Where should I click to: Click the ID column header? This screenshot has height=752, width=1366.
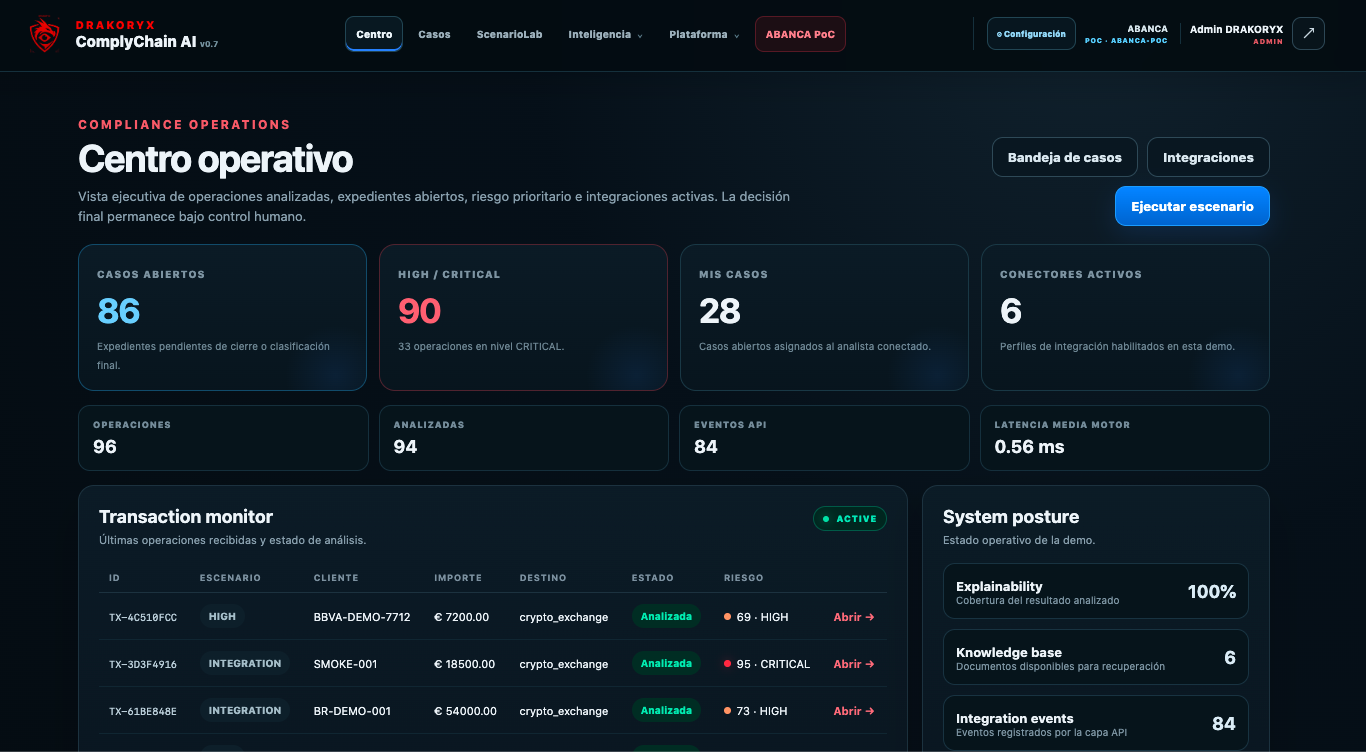(114, 578)
